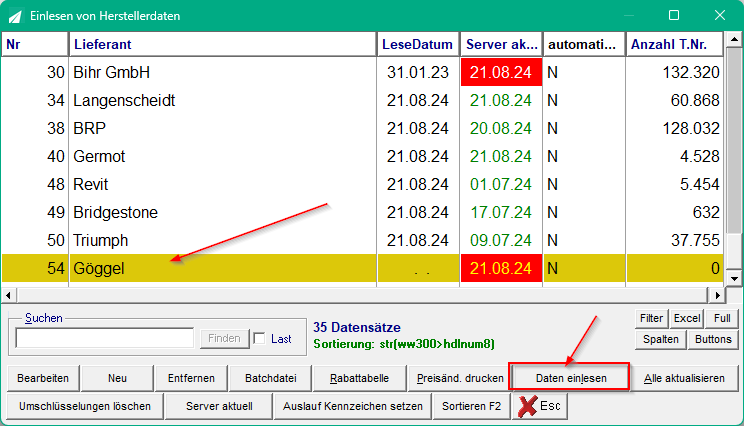Select the BRP supplier row

pos(363,128)
